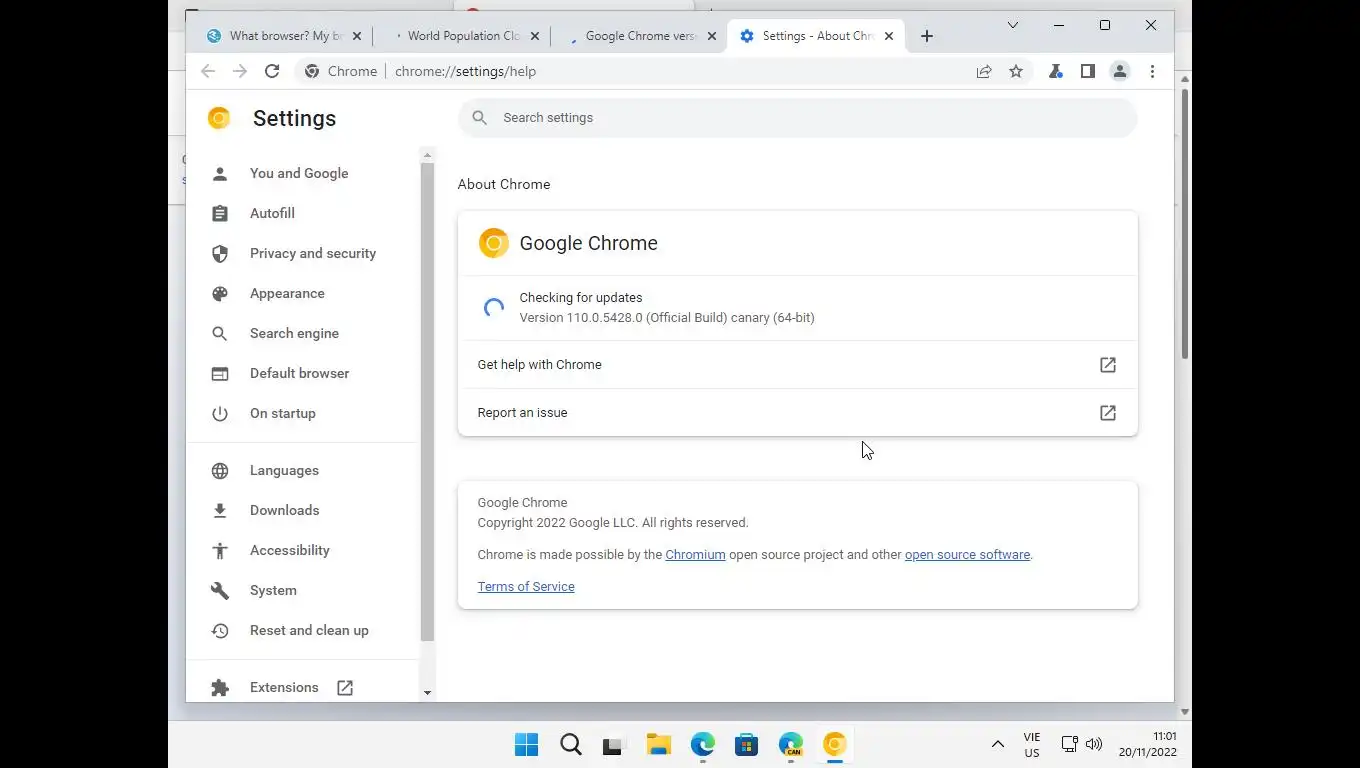Image resolution: width=1360 pixels, height=768 pixels.
Task: Open Default browser settings
Action: coord(299,373)
